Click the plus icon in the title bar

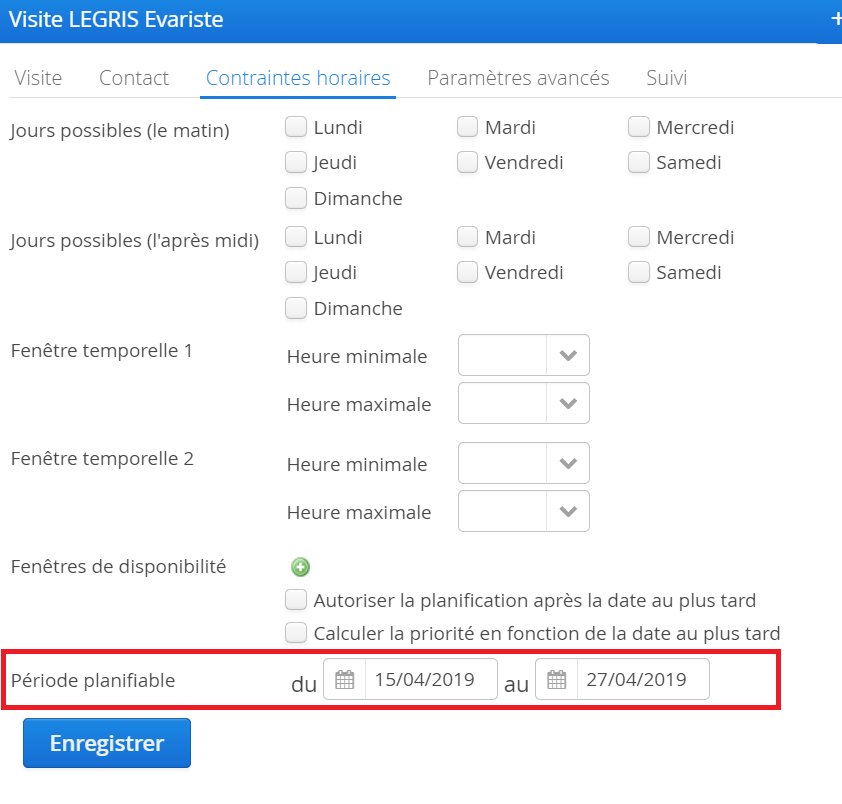(836, 19)
